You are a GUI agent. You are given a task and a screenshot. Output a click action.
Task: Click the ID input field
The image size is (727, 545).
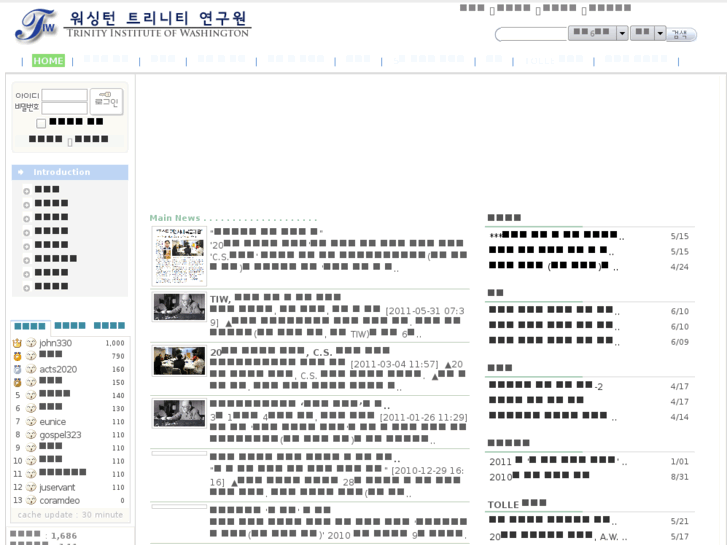64,95
